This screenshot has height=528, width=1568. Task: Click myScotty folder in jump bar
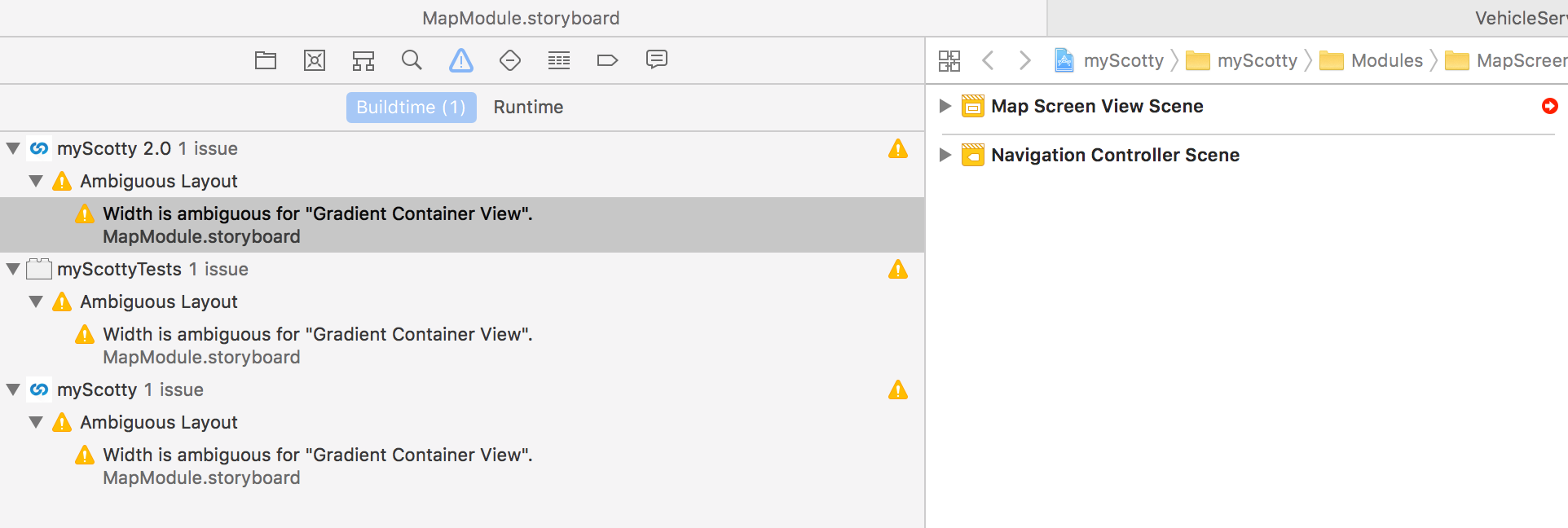point(1242,60)
